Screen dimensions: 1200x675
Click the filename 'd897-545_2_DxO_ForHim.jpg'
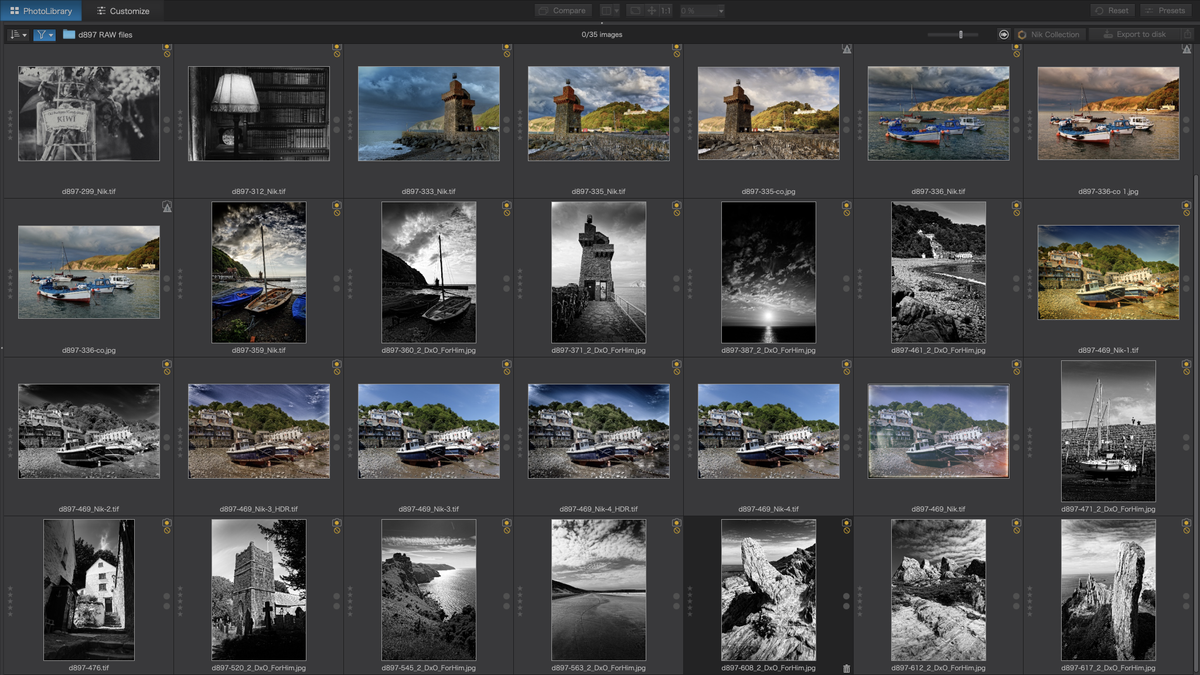tap(429, 667)
